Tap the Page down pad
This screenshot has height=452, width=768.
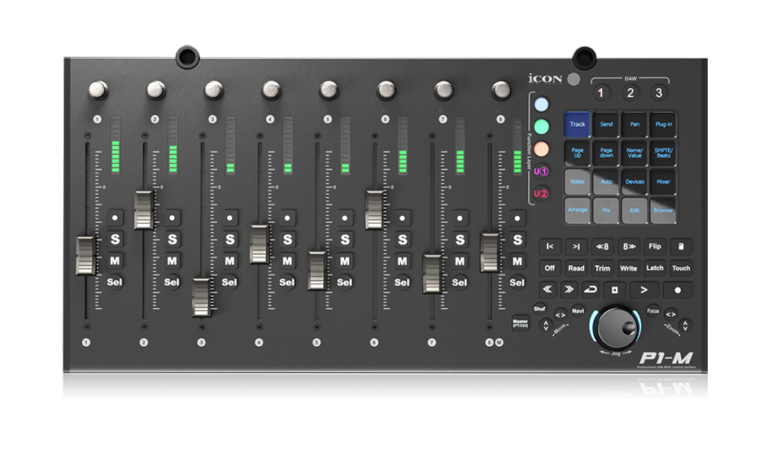coord(606,153)
